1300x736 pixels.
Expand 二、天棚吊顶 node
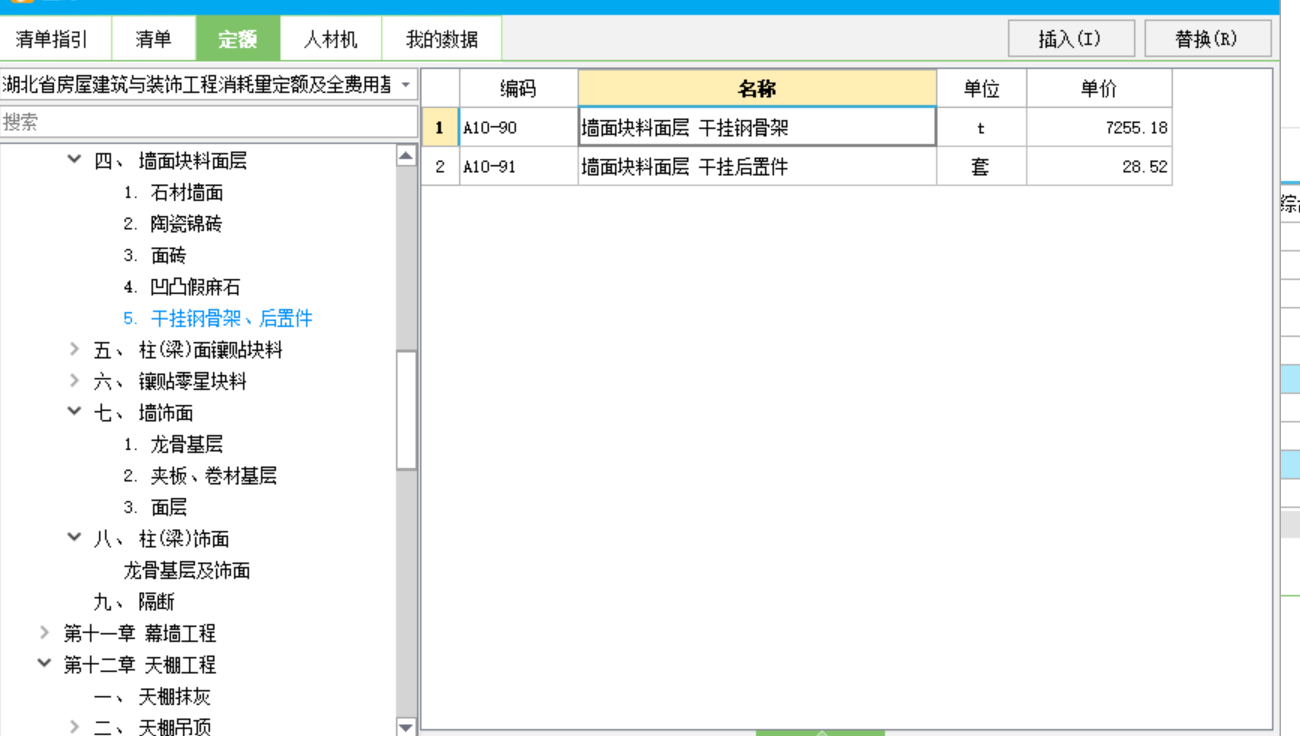tap(74, 727)
